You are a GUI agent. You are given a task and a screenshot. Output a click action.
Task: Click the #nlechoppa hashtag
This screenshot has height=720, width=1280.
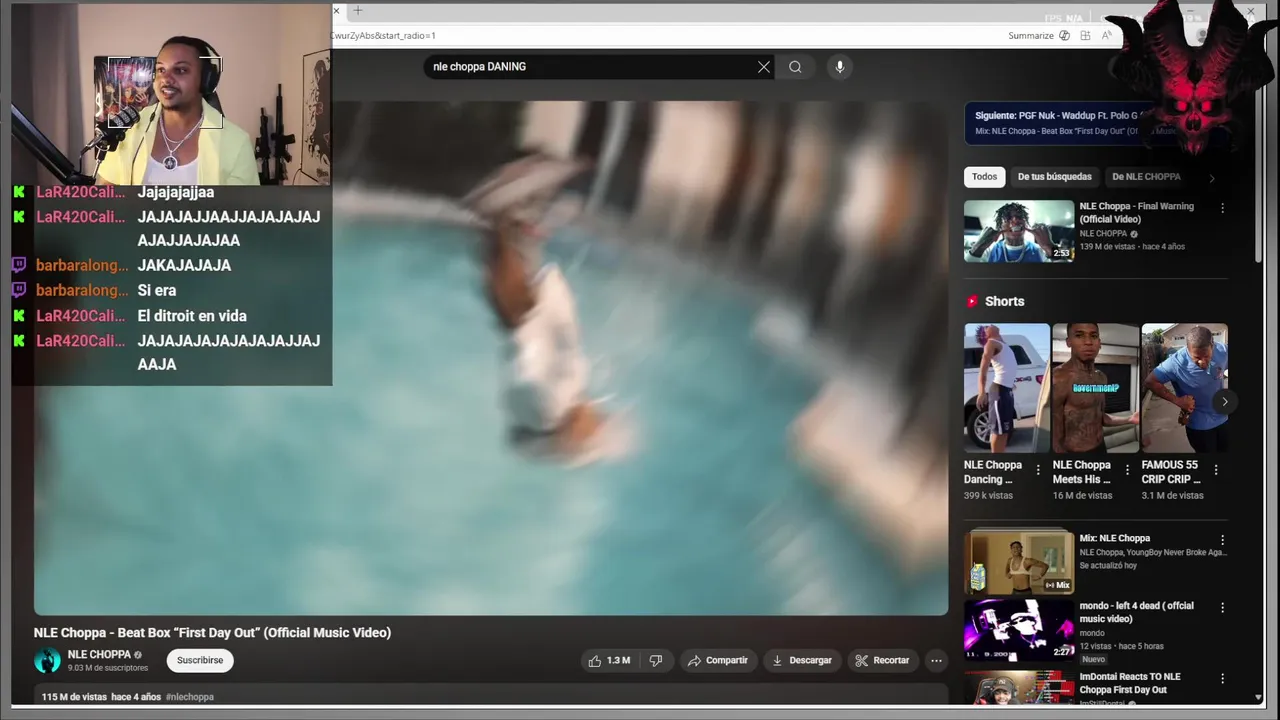point(190,697)
